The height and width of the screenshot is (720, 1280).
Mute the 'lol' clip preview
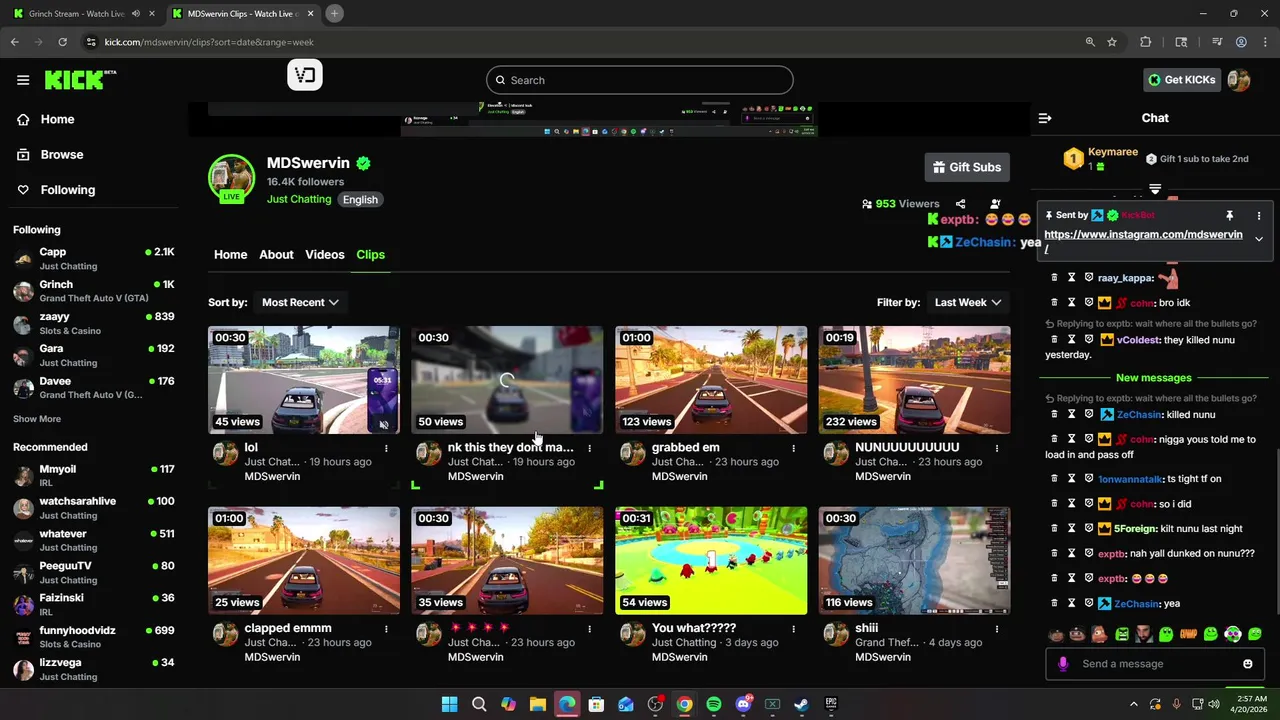coord(383,424)
